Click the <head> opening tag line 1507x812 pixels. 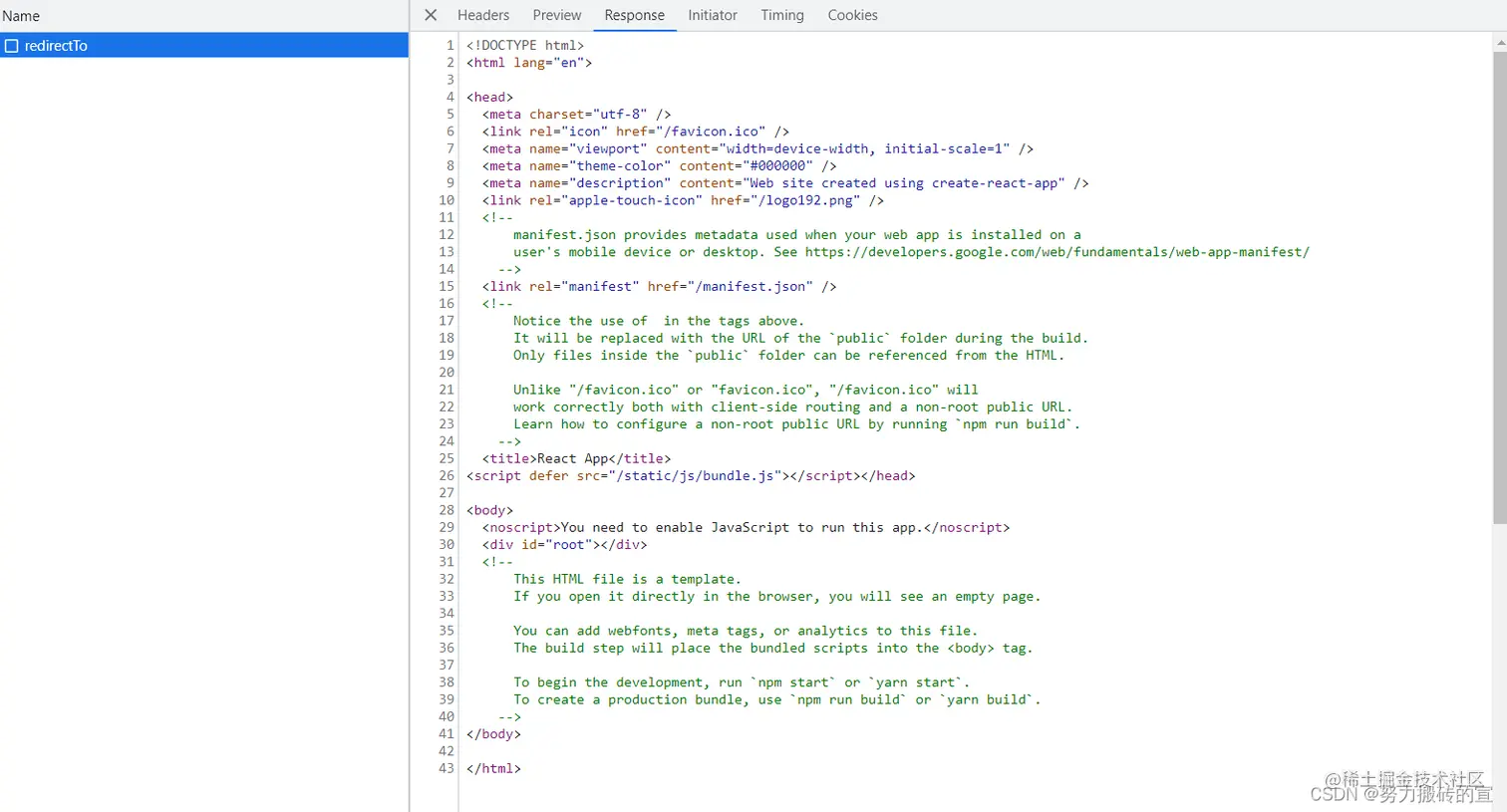489,97
